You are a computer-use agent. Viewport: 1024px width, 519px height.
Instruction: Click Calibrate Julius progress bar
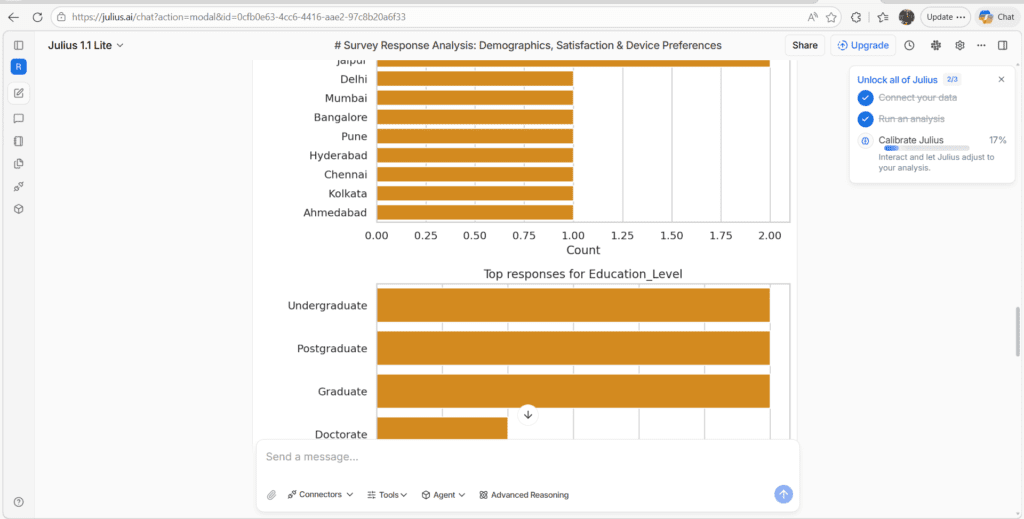coord(926,148)
